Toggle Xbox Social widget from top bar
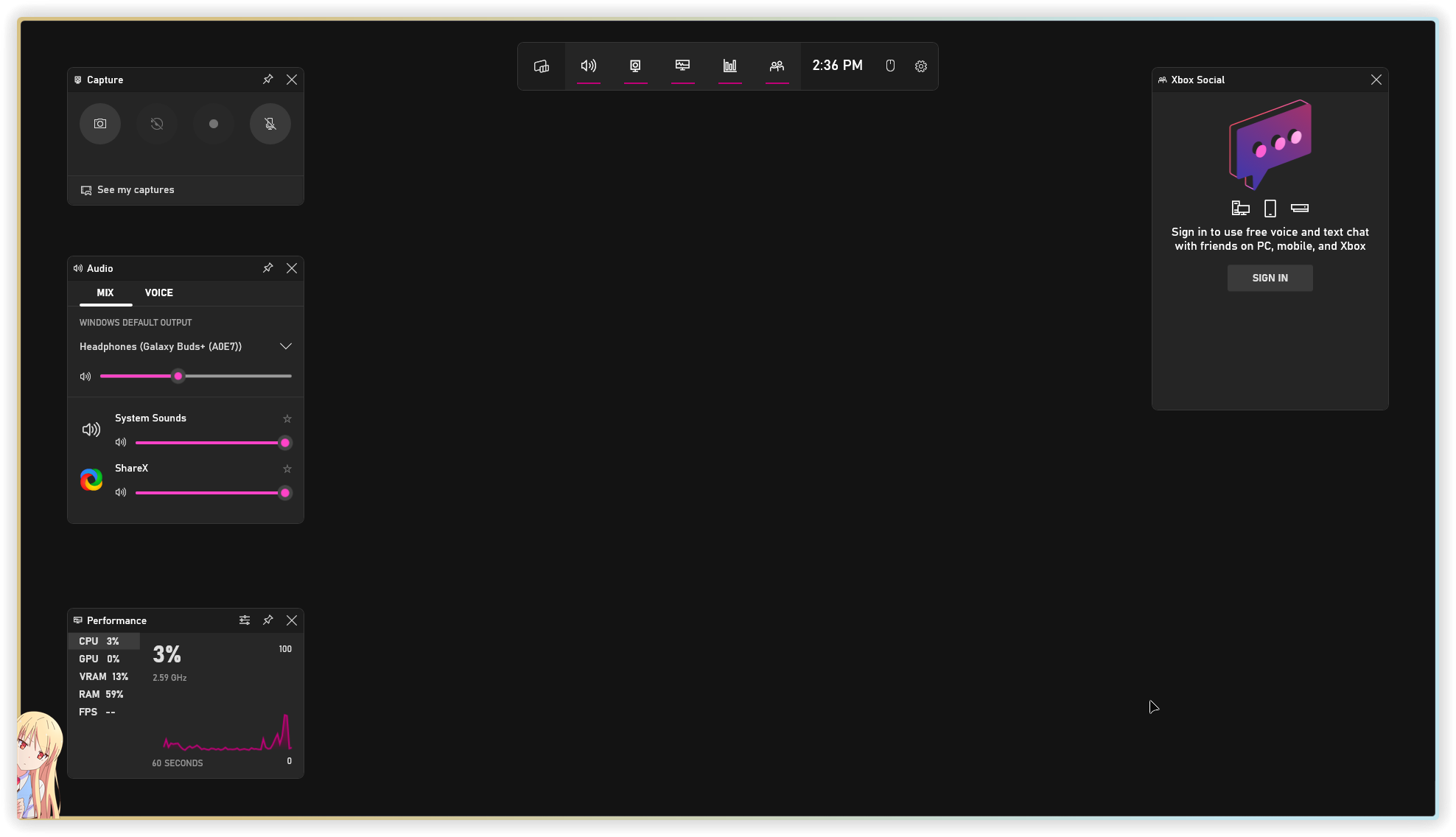The height and width of the screenshot is (837, 1456). [777, 66]
